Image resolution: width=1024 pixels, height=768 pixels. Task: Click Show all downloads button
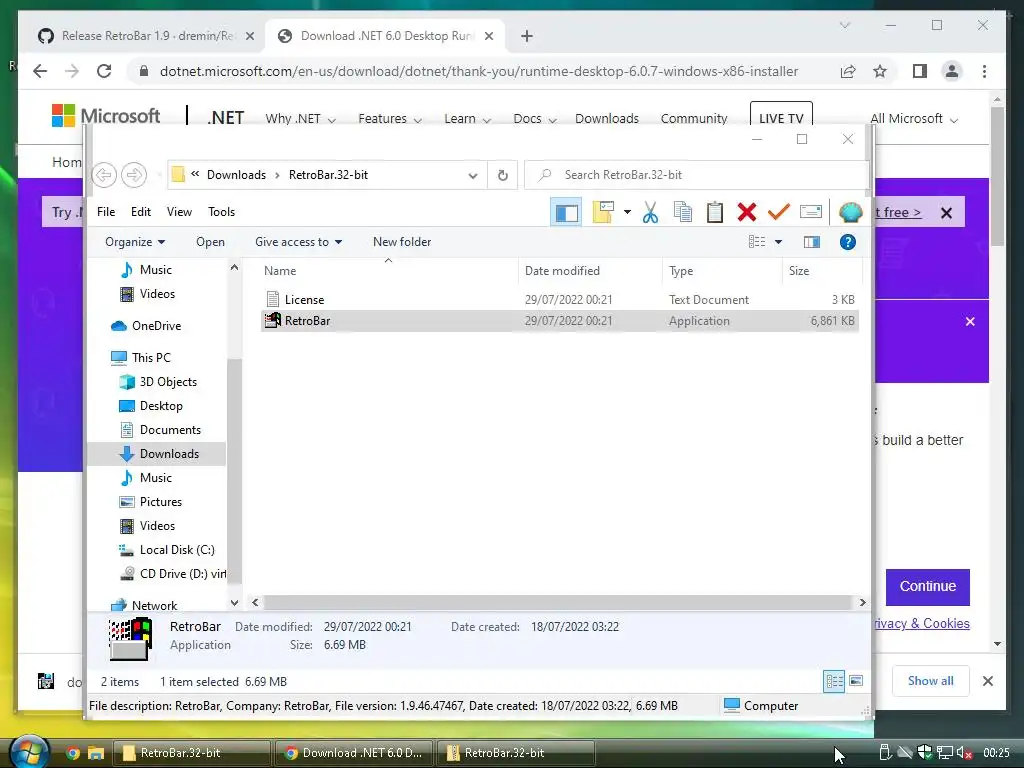931,681
